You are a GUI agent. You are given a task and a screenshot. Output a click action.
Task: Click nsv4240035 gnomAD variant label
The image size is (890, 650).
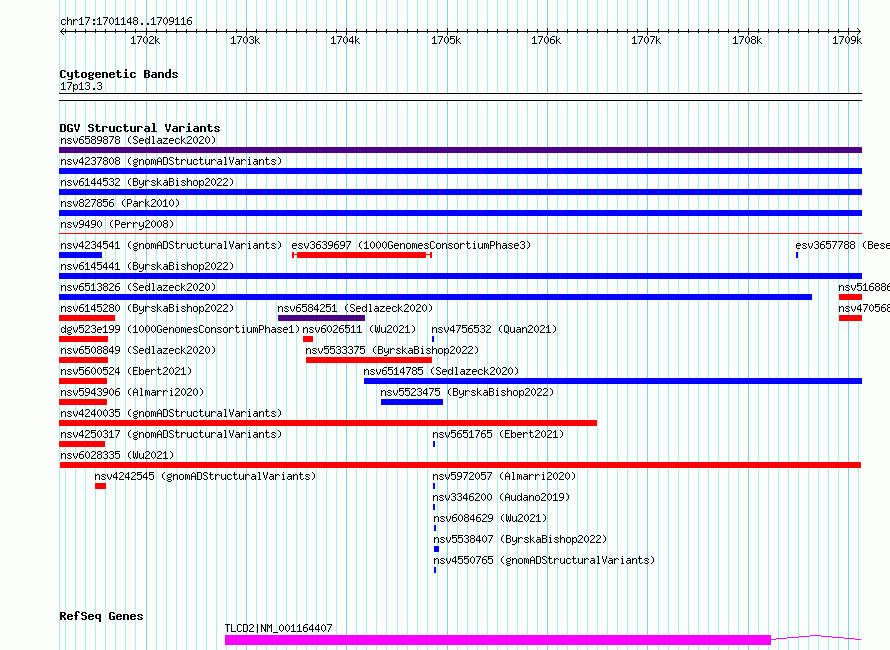pyautogui.click(x=171, y=413)
